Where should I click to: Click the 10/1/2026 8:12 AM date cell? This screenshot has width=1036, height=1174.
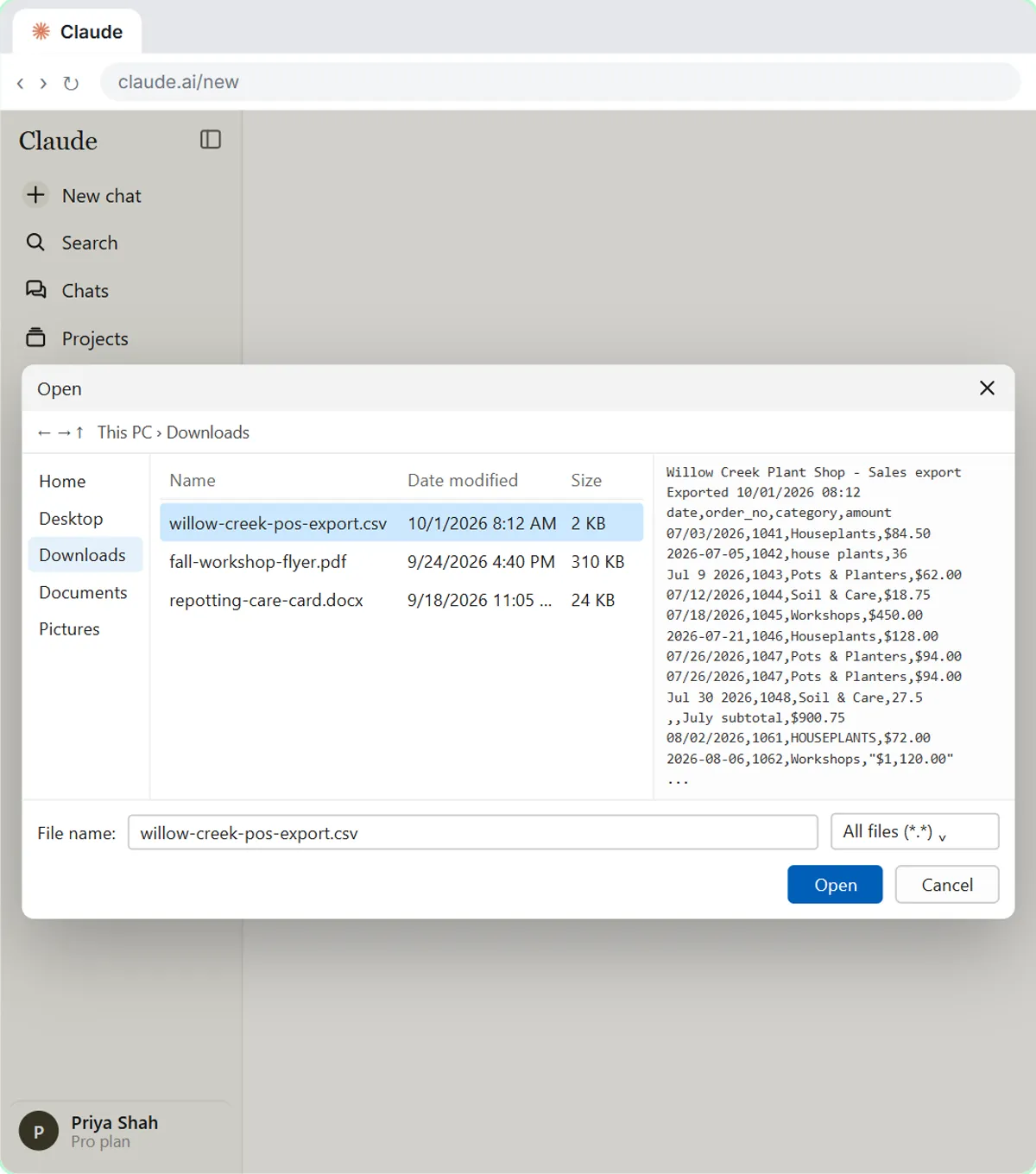(x=482, y=523)
